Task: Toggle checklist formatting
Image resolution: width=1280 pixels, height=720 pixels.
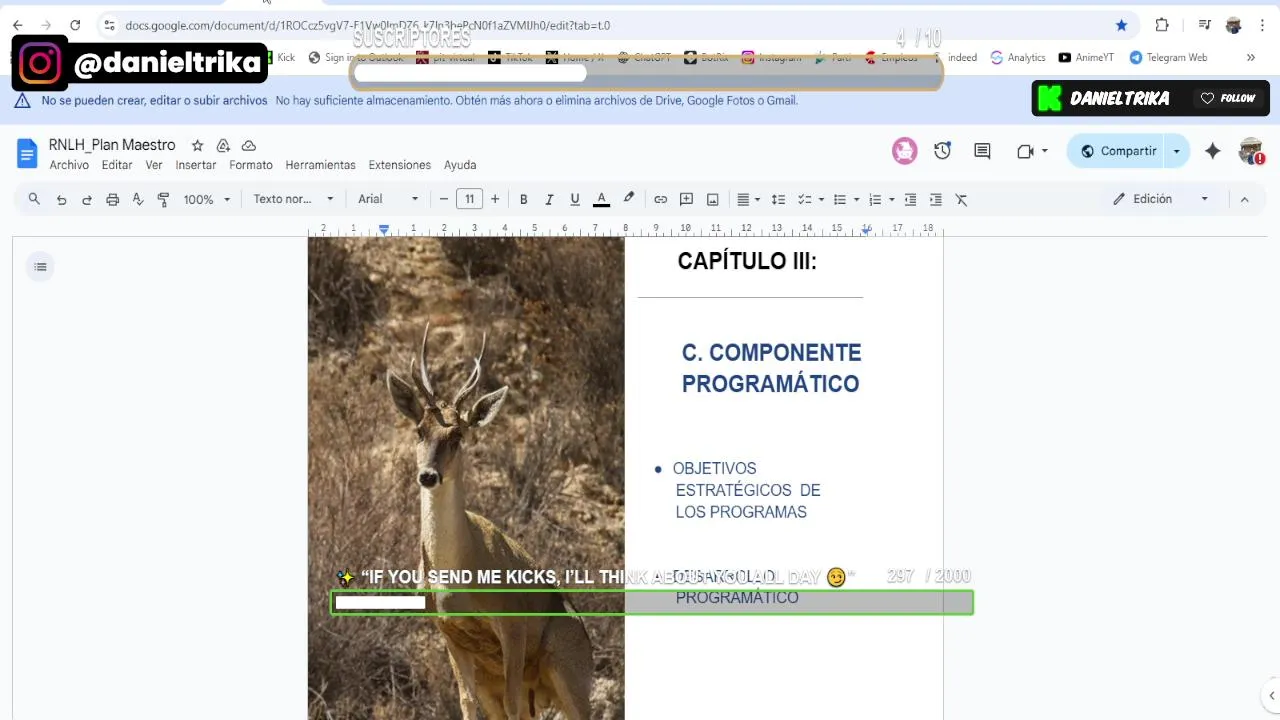Action: point(805,199)
